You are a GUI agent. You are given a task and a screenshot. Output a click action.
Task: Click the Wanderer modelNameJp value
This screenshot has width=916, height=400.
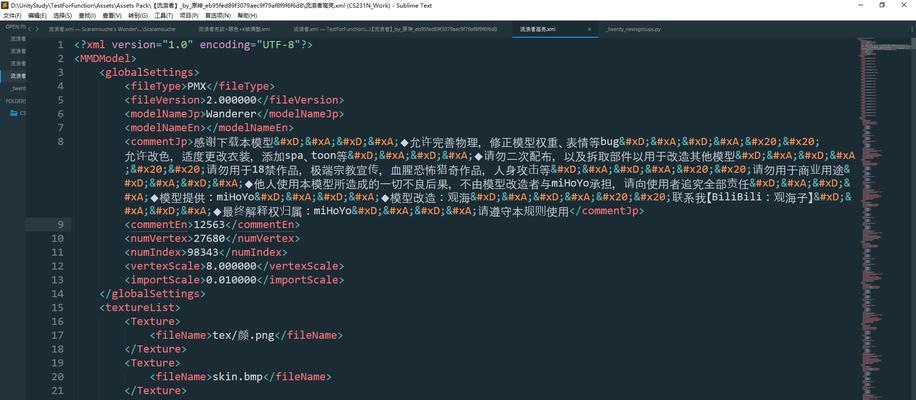(x=231, y=114)
